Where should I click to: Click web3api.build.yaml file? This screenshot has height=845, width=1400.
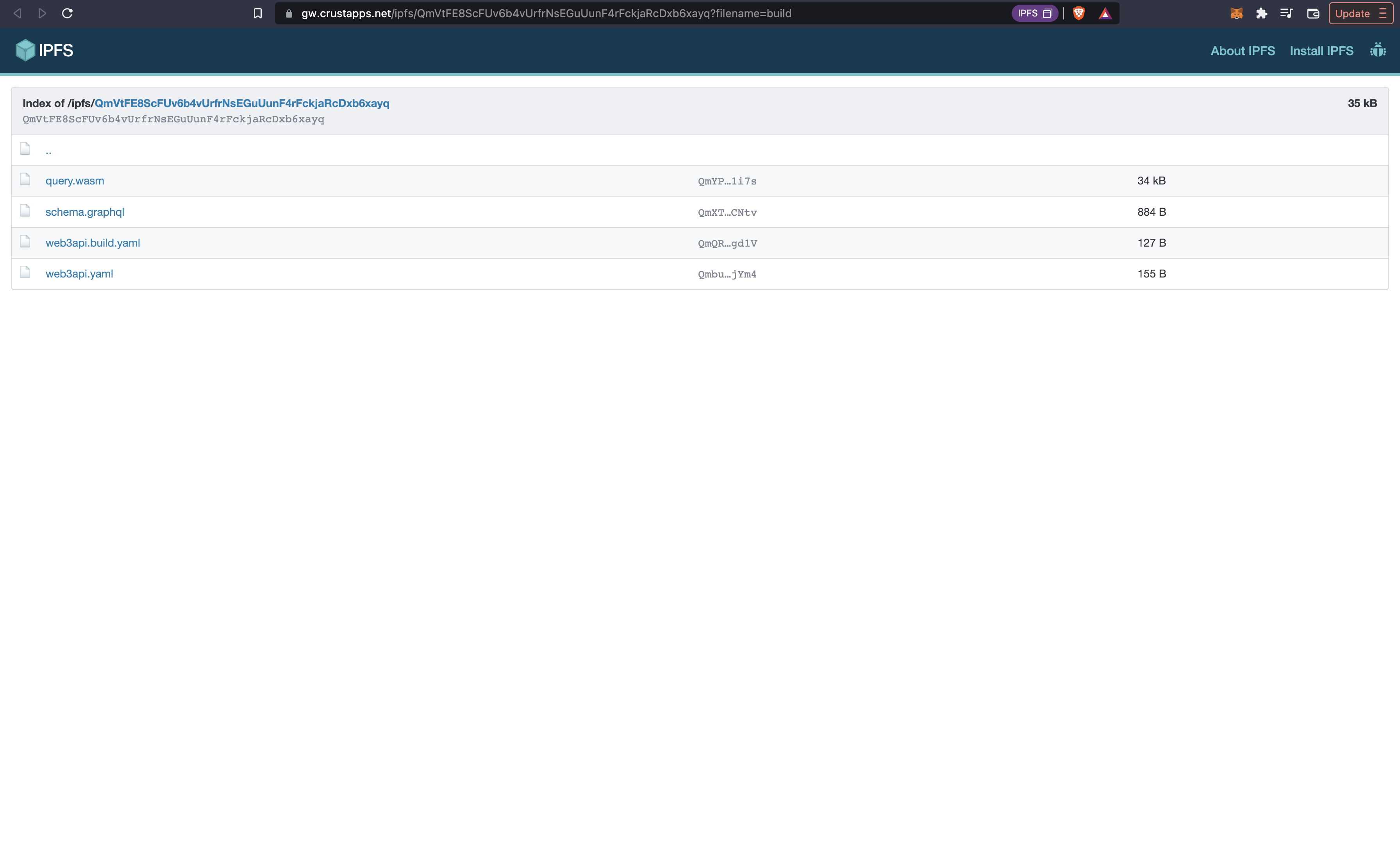93,242
